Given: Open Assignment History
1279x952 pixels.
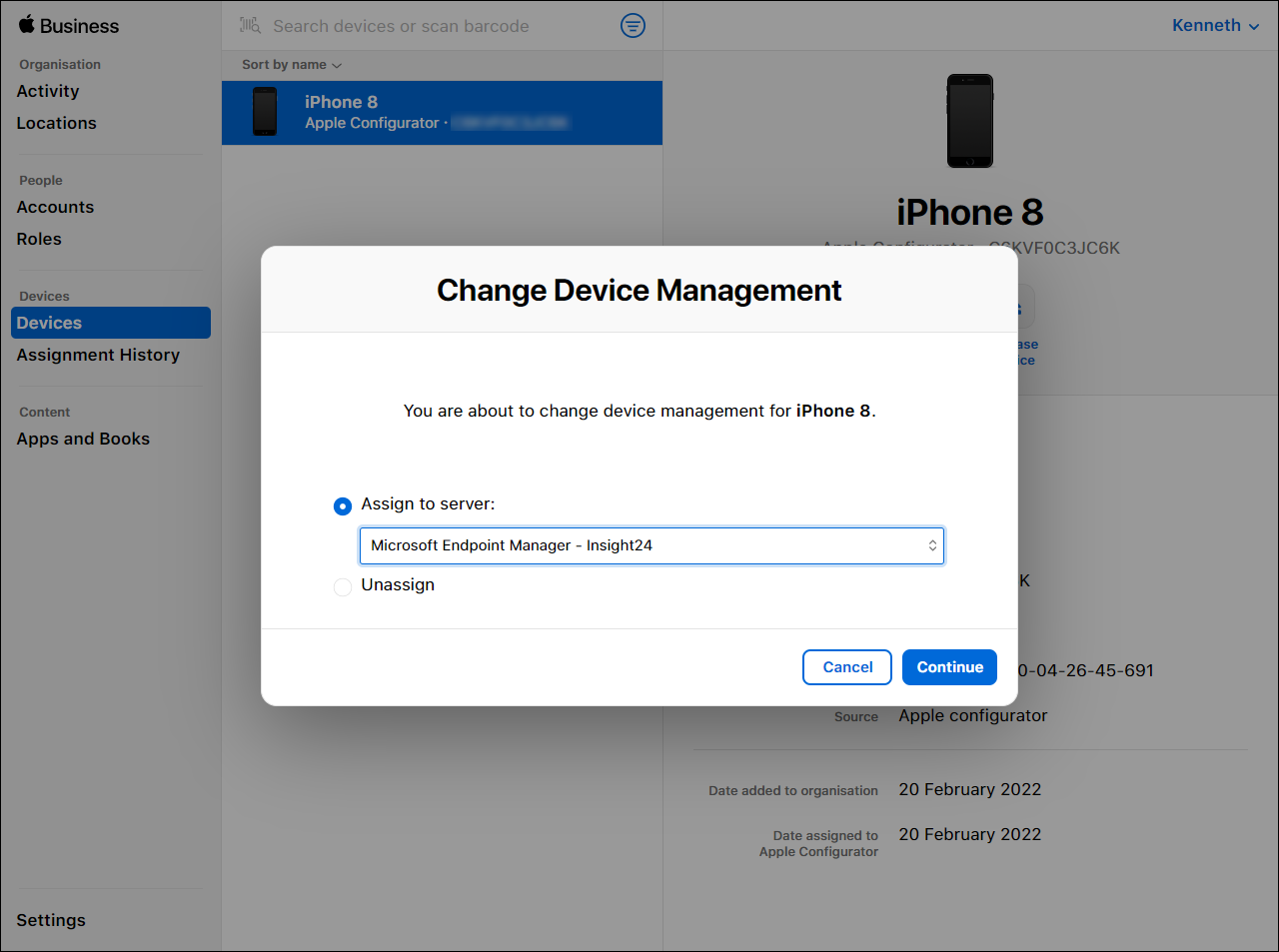Looking at the screenshot, I should (x=98, y=355).
